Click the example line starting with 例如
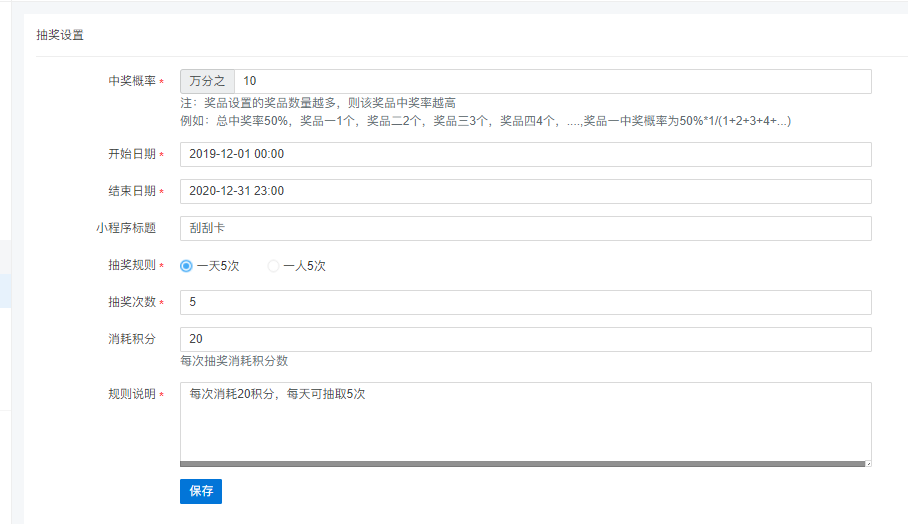Screen dimensions: 908x524 pyautogui.click(x=485, y=121)
